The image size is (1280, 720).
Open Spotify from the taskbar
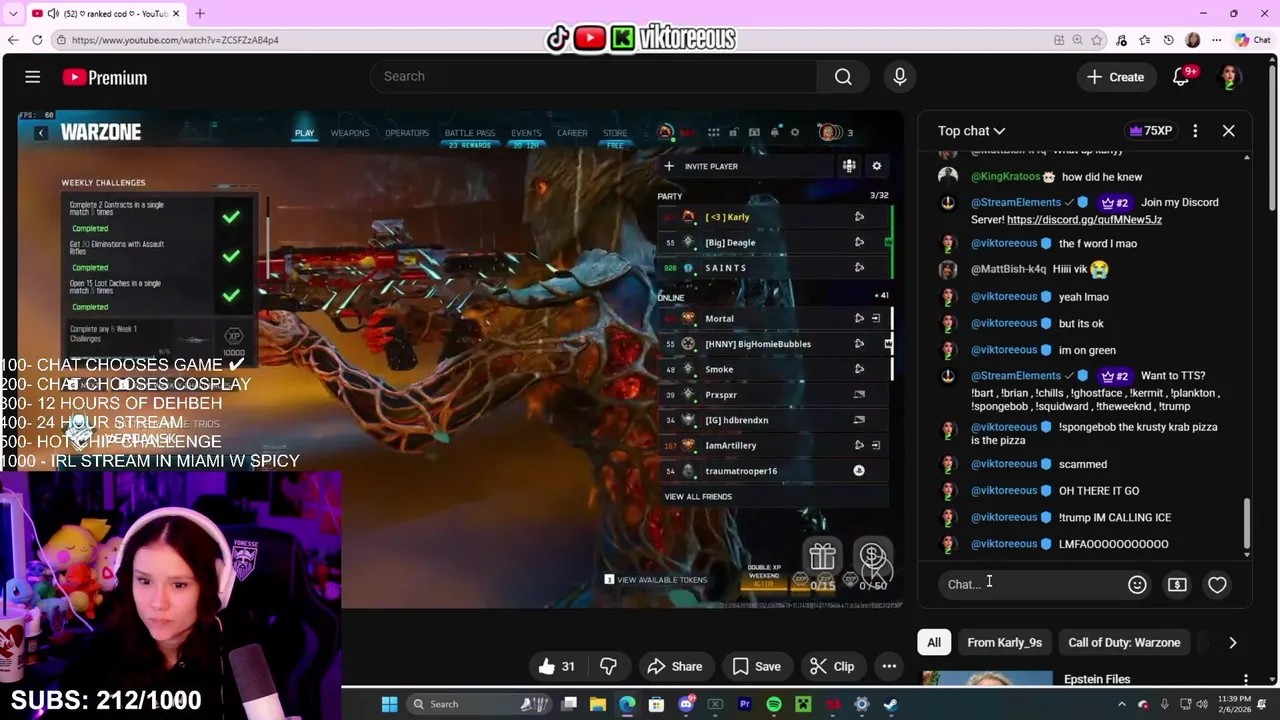pos(774,704)
